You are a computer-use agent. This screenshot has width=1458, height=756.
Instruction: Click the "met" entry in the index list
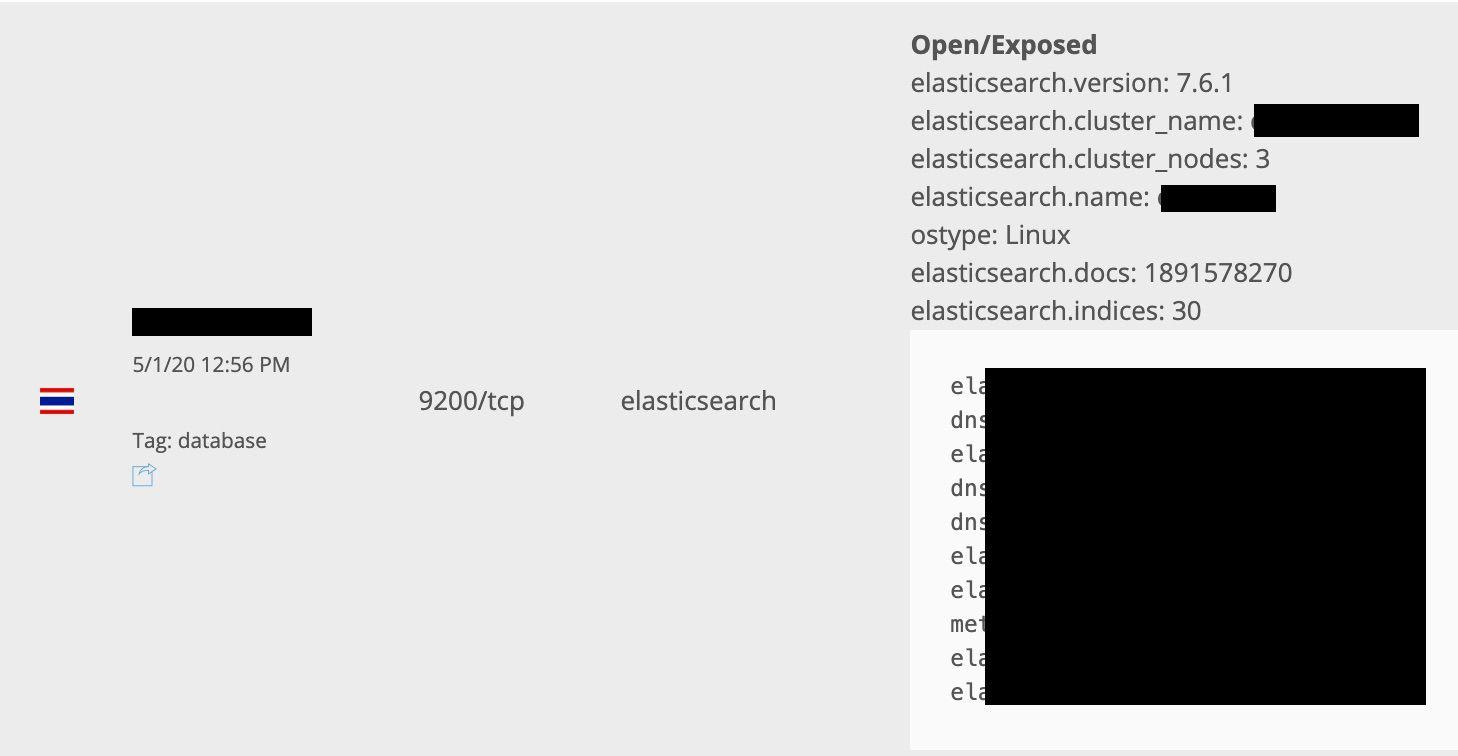click(x=967, y=625)
